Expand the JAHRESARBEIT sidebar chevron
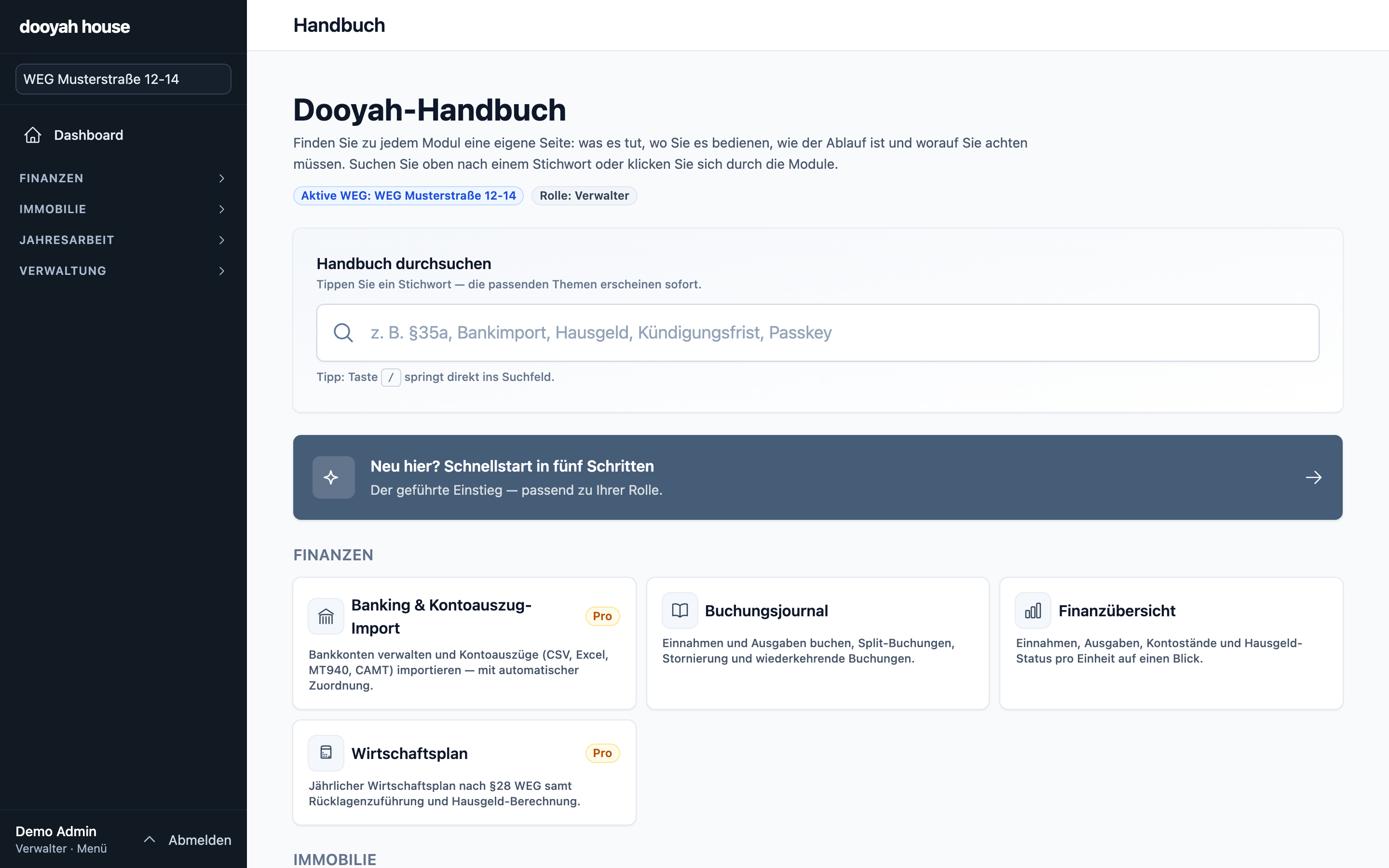The height and width of the screenshot is (868, 1389). (x=221, y=240)
